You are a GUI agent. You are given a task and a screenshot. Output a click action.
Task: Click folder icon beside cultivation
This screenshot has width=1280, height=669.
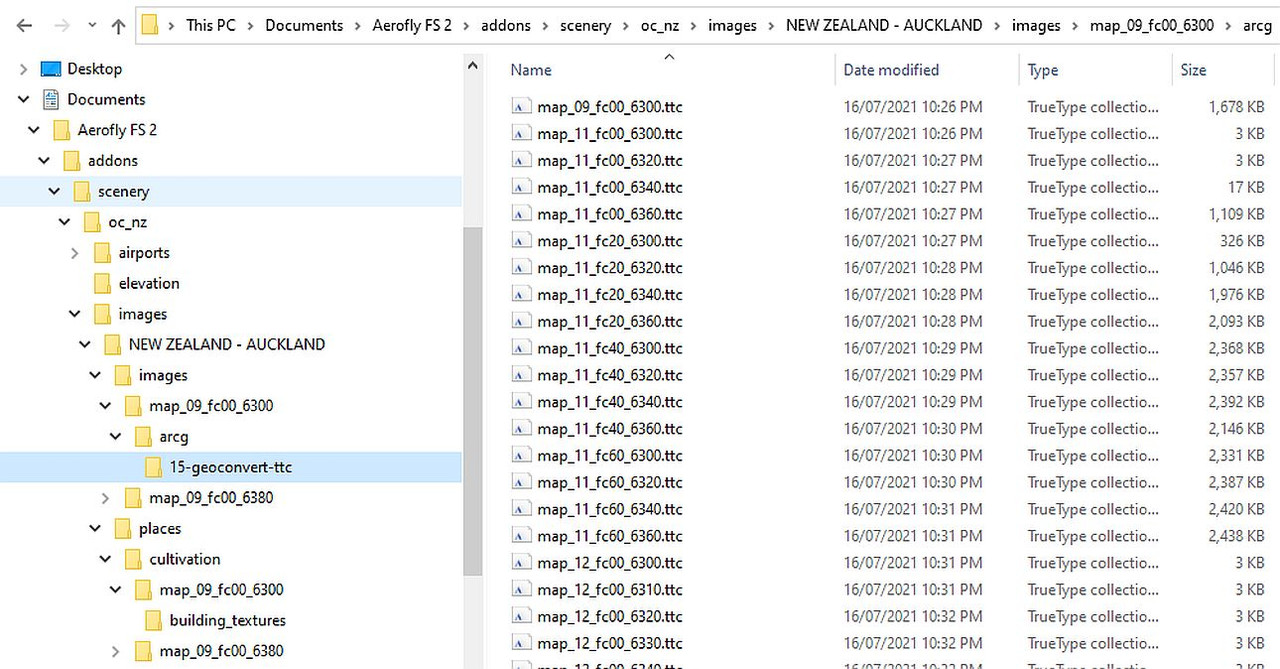133,559
